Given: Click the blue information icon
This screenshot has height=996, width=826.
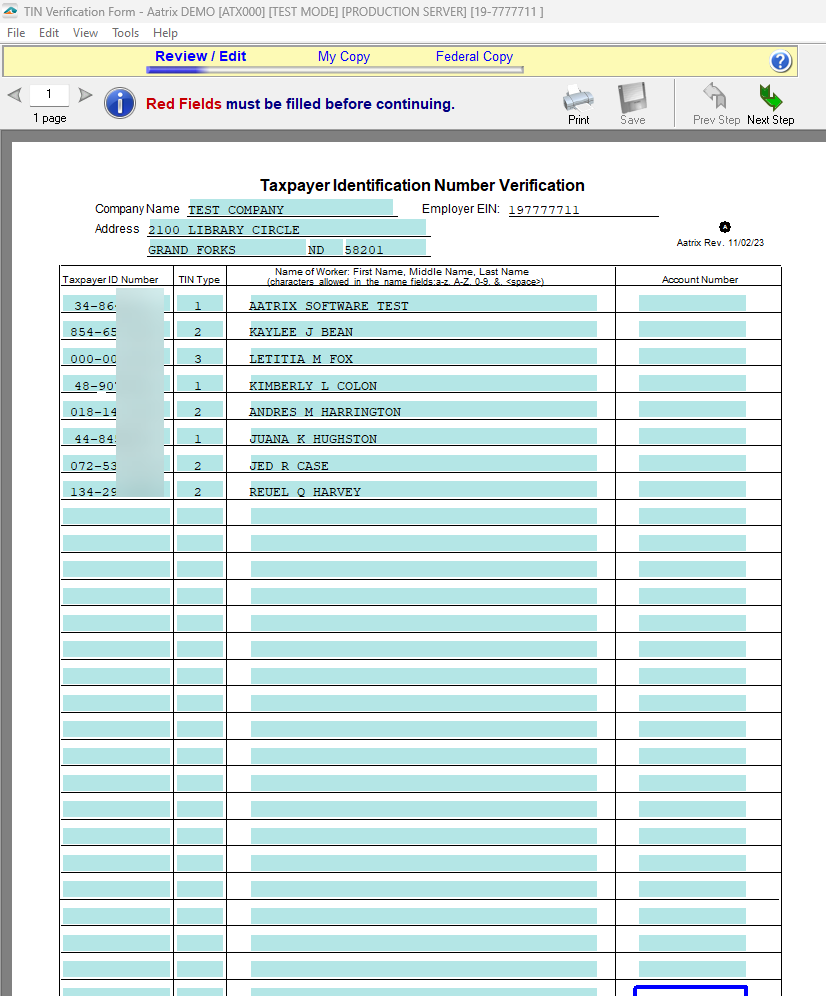Looking at the screenshot, I should (120, 103).
